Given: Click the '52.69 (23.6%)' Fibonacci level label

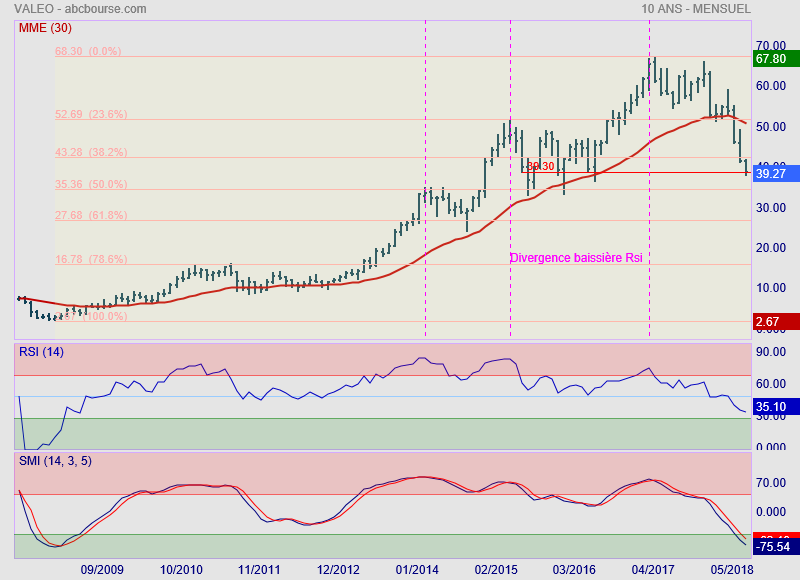Looking at the screenshot, I should pos(91,114).
